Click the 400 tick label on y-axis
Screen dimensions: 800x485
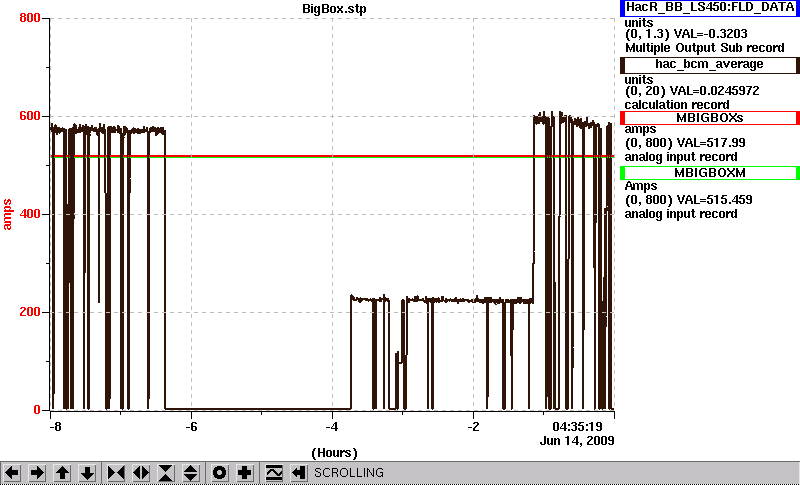(x=30, y=214)
